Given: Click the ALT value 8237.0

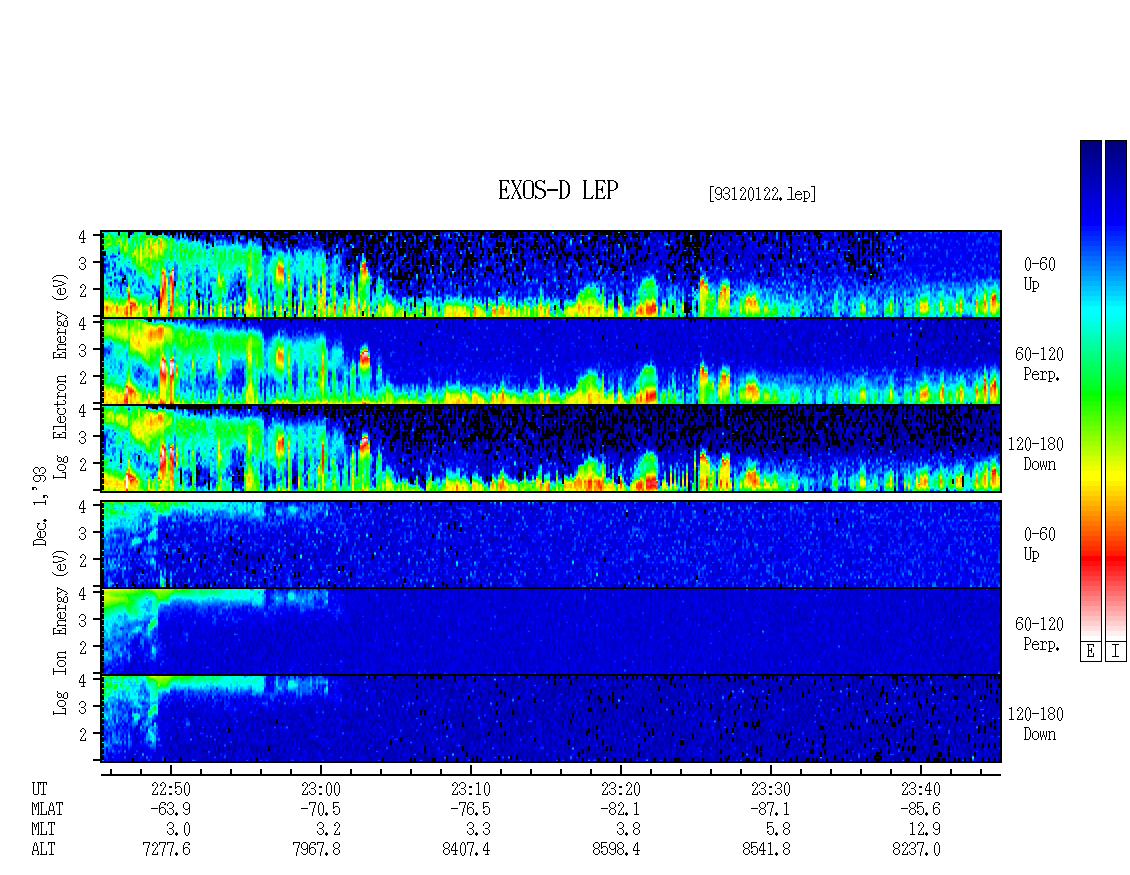Looking at the screenshot, I should click(x=917, y=849).
